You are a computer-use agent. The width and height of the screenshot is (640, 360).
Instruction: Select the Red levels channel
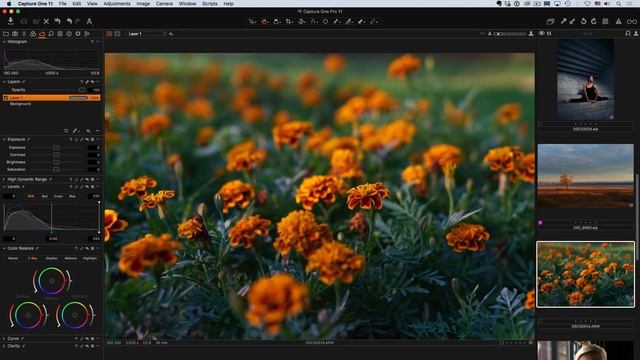[44, 196]
